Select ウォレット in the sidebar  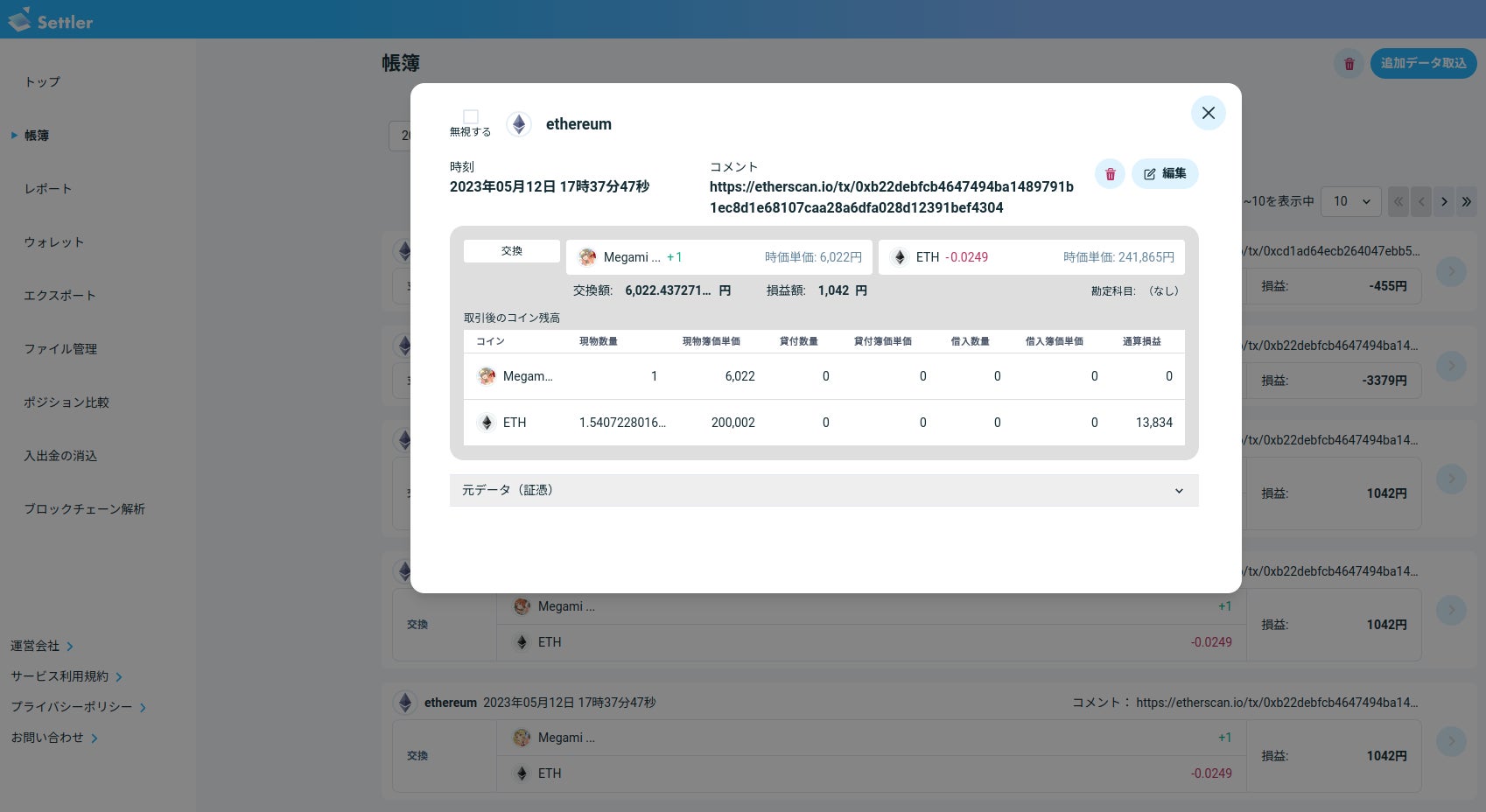tap(53, 241)
